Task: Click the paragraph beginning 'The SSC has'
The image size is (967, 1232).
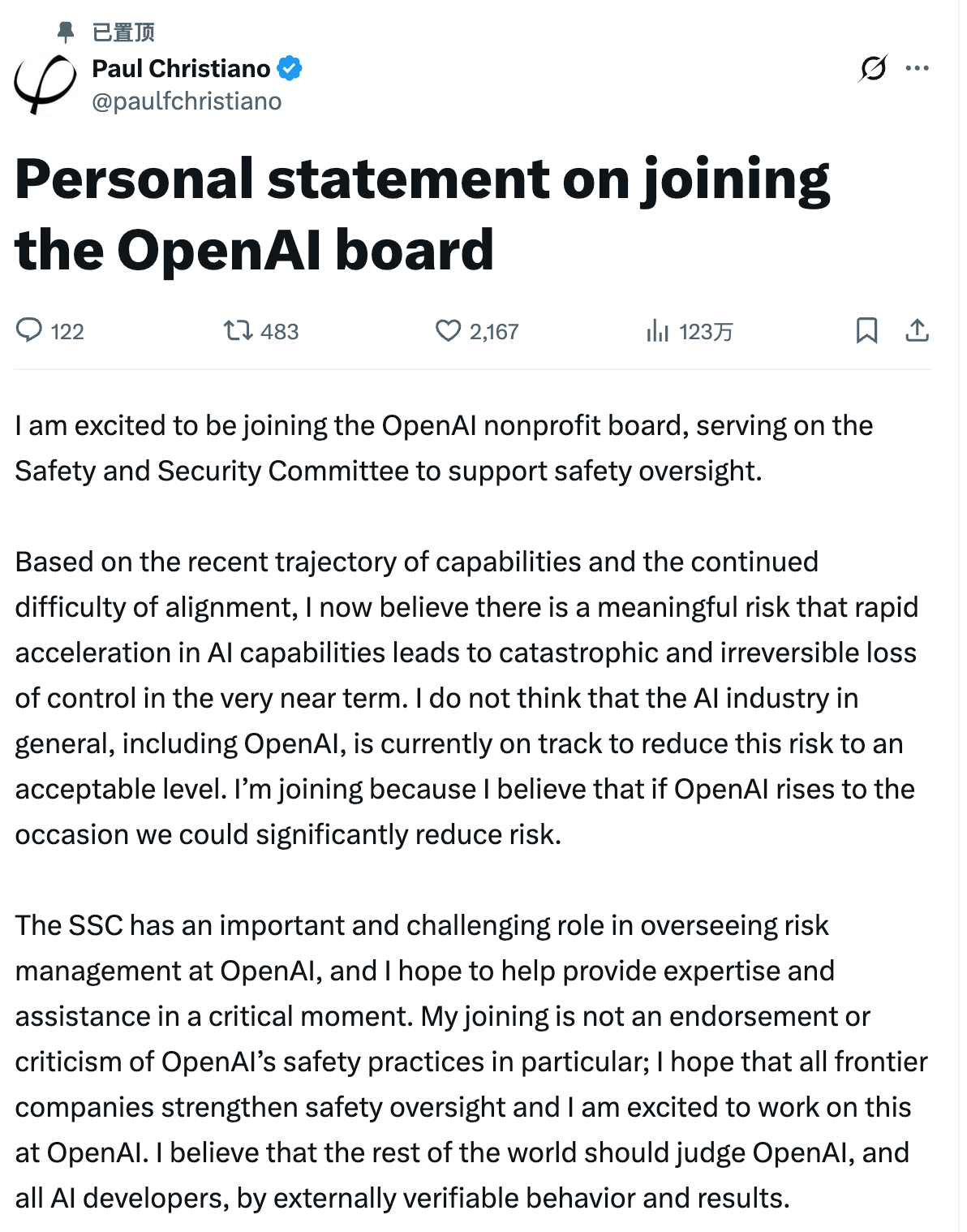Action: [471, 1062]
